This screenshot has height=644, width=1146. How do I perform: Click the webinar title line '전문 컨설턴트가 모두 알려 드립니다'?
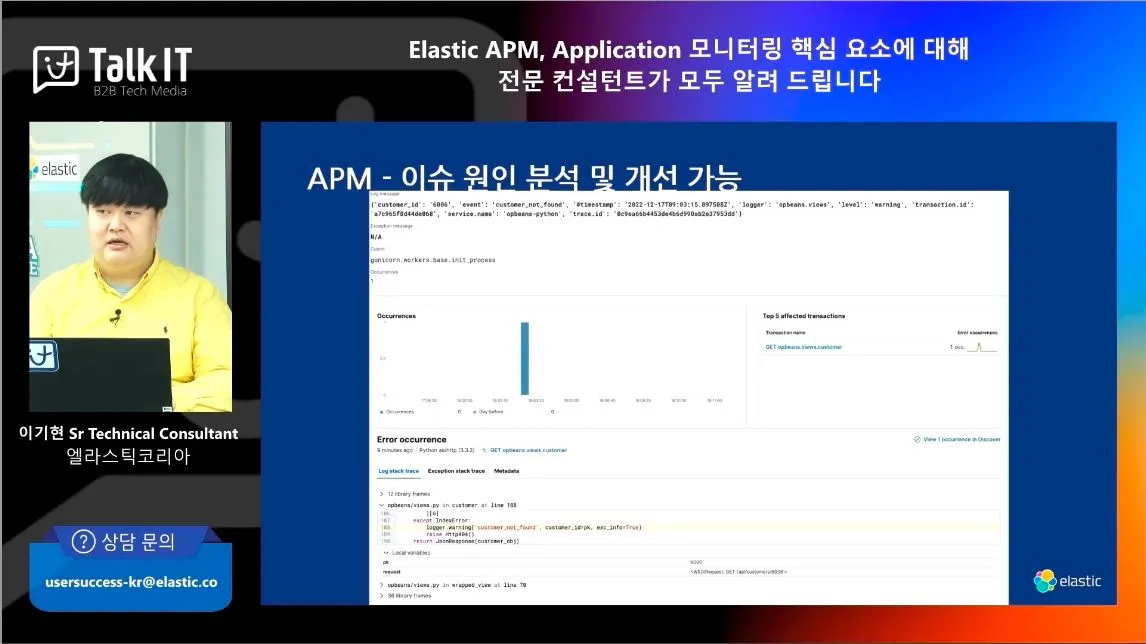tap(688, 80)
